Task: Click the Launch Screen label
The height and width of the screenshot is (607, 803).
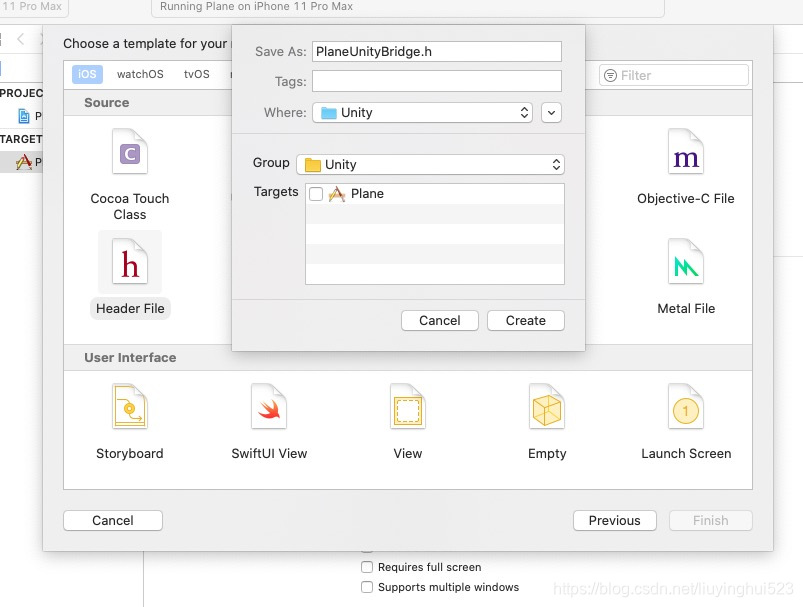Action: point(686,453)
